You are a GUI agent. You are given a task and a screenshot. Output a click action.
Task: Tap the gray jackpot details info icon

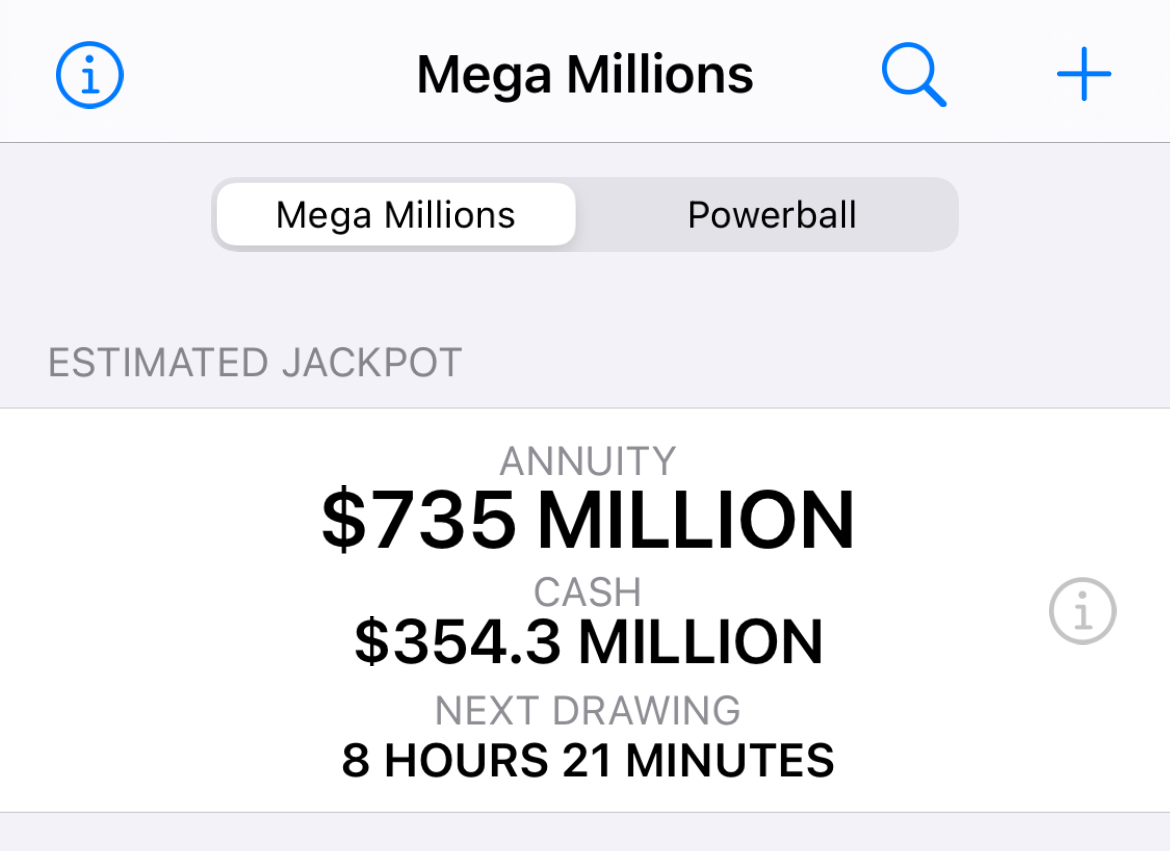(1082, 610)
